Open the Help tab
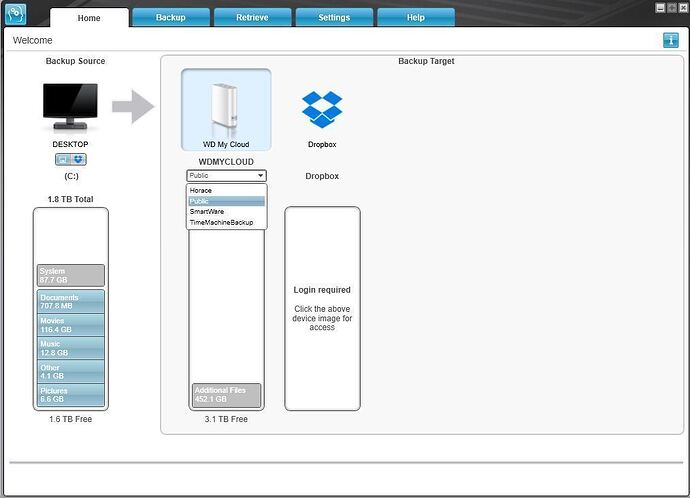Screen dimensions: 690x498 coord(416,18)
